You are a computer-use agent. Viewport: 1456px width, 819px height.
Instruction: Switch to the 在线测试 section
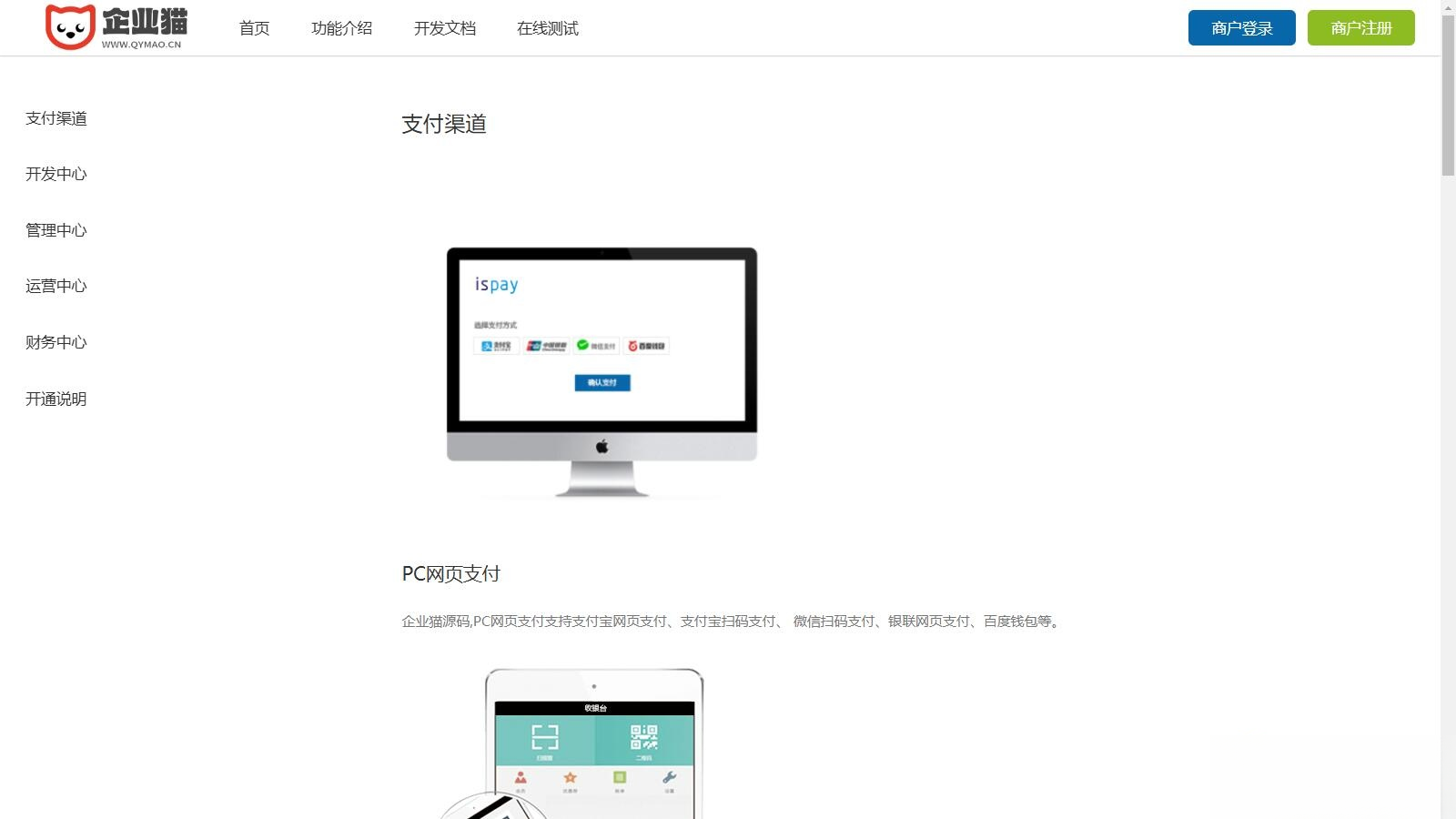coord(548,28)
